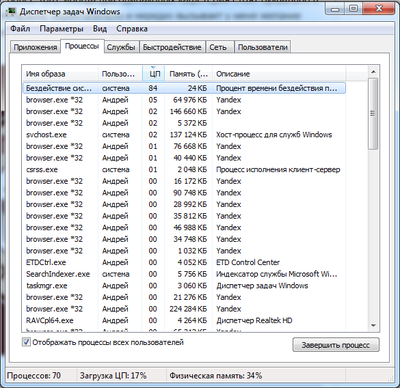The height and width of the screenshot is (388, 400).
Task: Select browser.exe using 21 276 КБ
Action: pyautogui.click(x=184, y=297)
